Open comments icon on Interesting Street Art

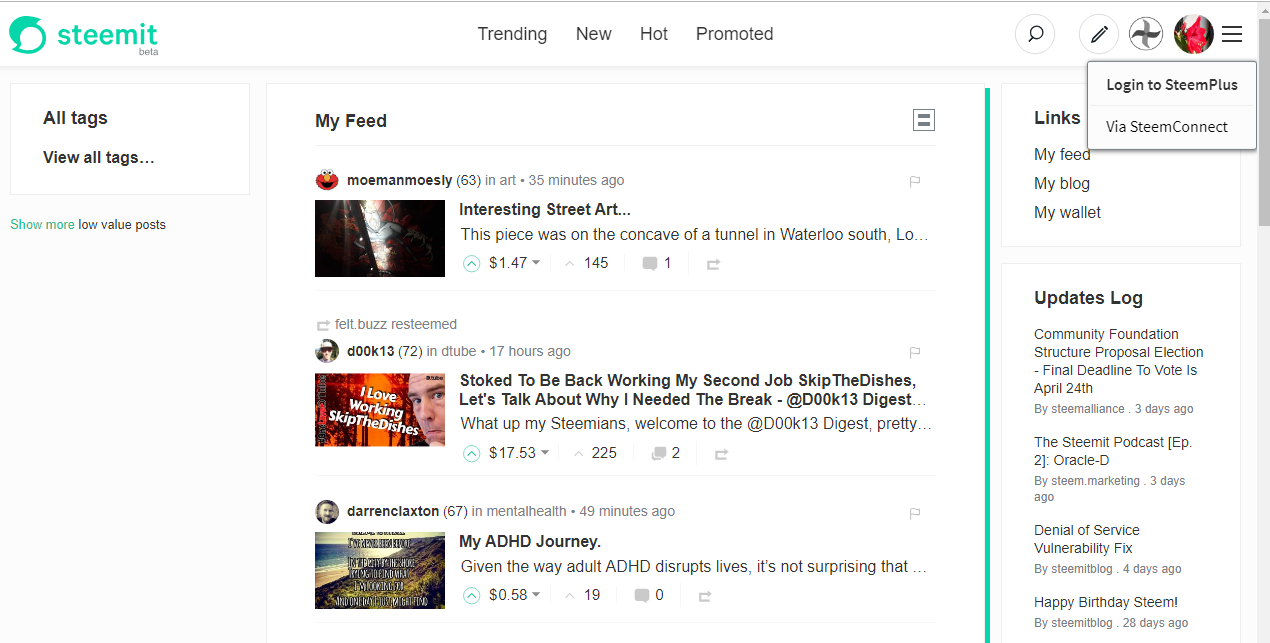tap(650, 264)
